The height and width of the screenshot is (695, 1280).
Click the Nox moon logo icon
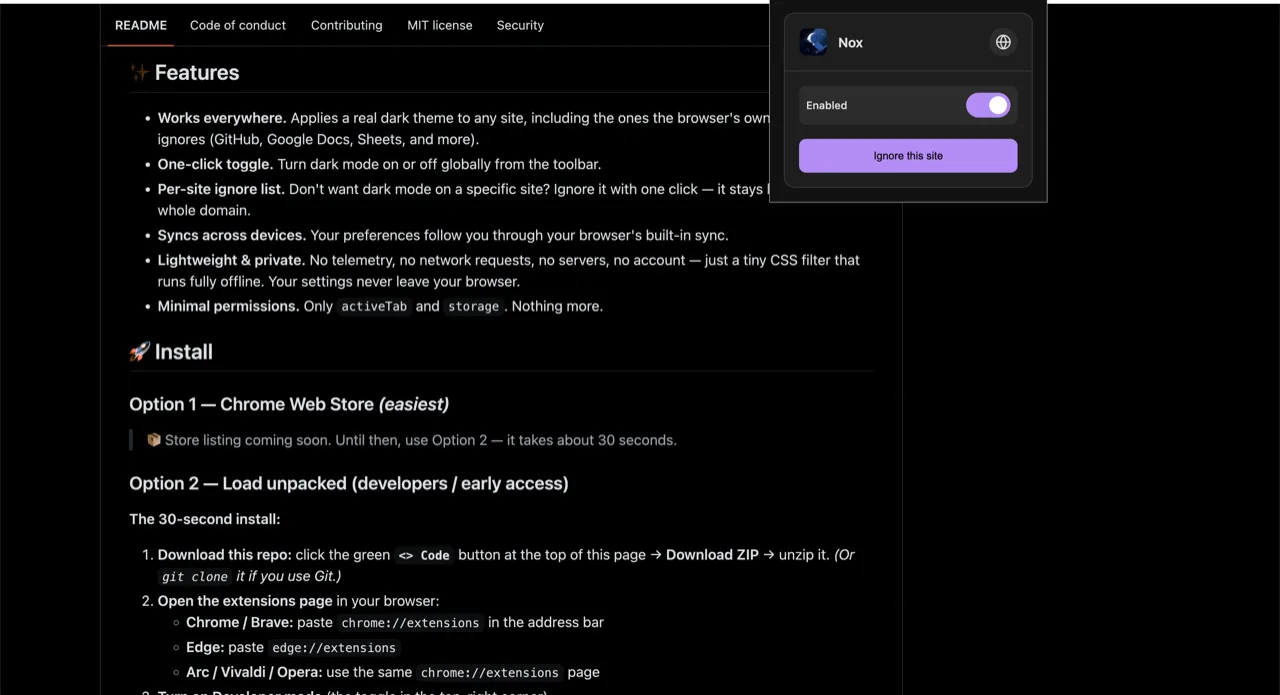click(814, 42)
